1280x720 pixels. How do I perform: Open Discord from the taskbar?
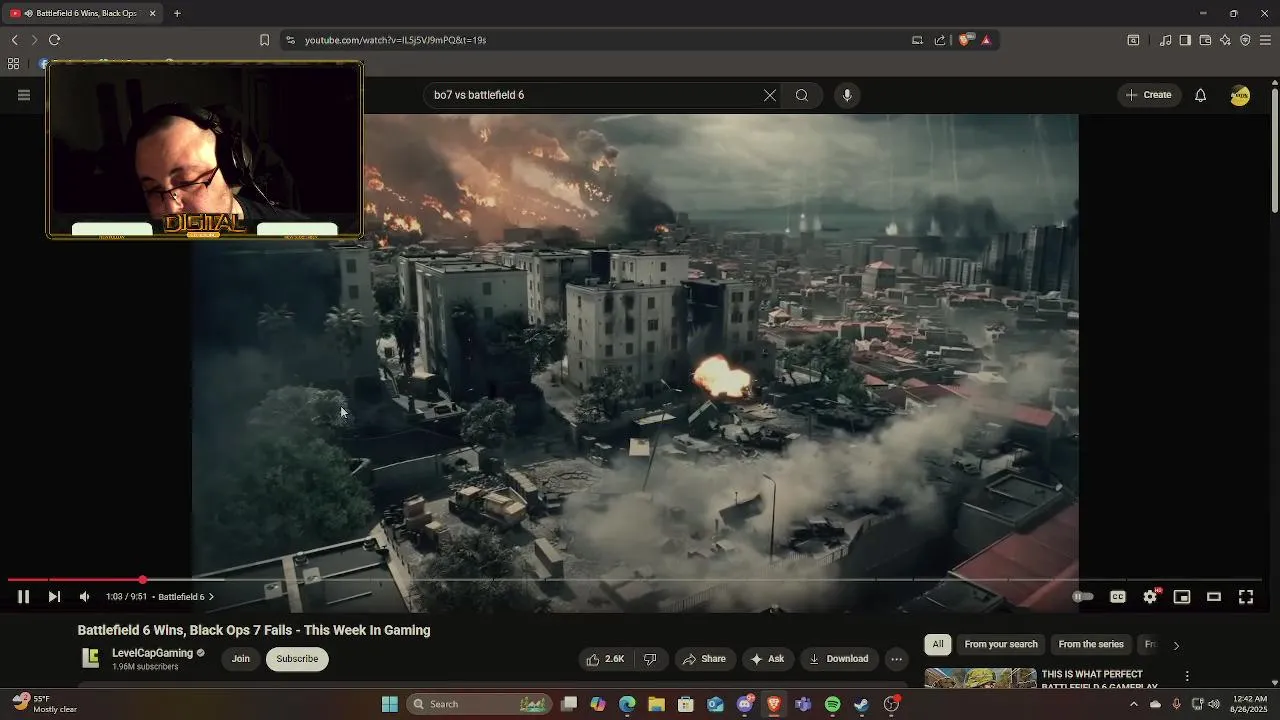coord(745,704)
